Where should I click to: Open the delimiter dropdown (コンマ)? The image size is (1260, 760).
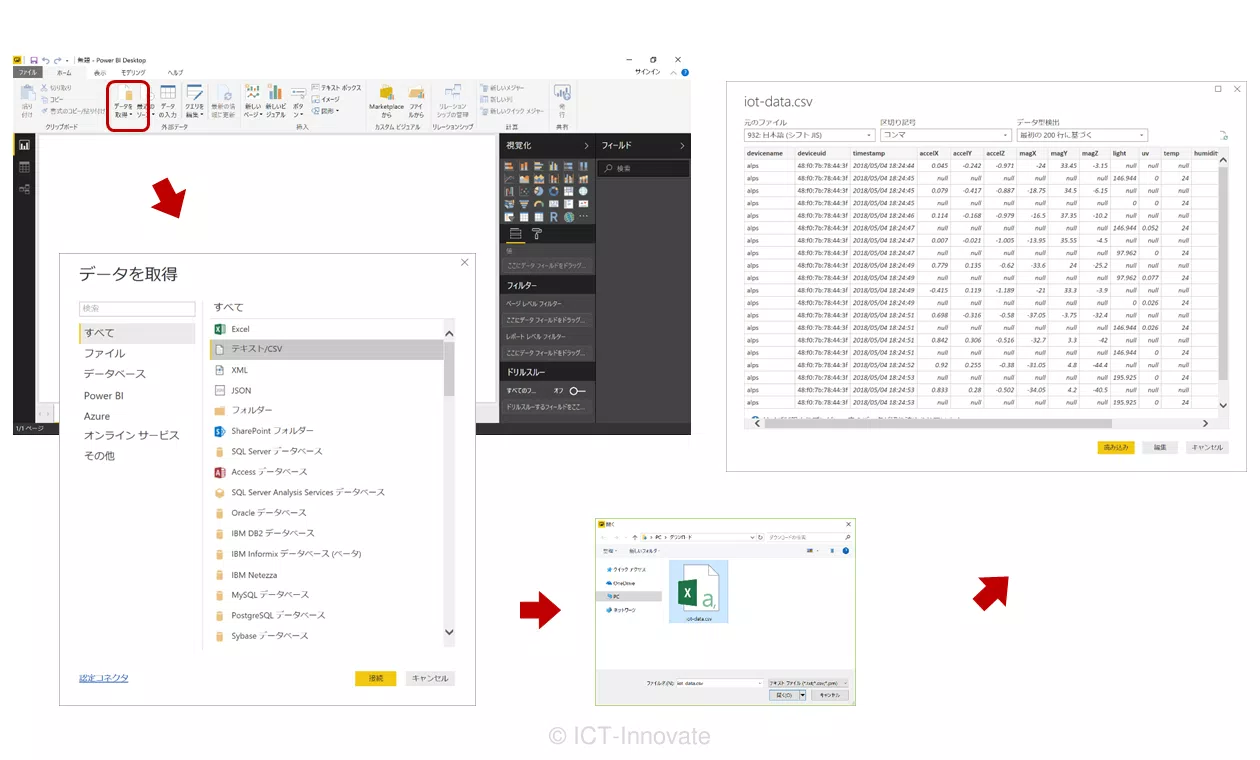pyautogui.click(x=946, y=135)
